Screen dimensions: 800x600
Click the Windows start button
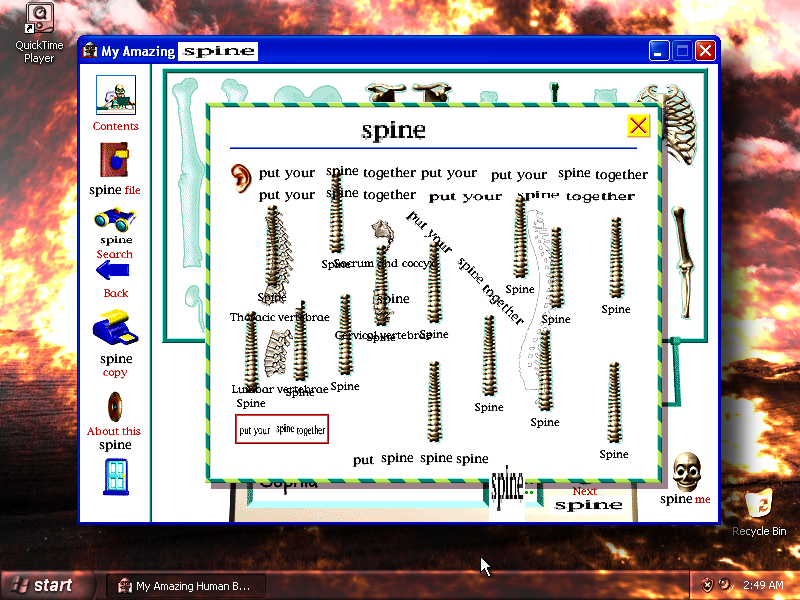coord(47,585)
